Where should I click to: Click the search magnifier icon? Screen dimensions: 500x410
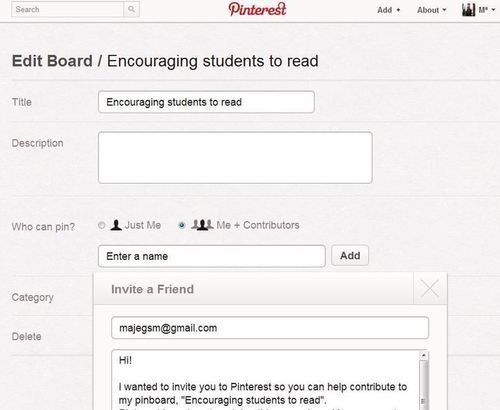tap(132, 9)
